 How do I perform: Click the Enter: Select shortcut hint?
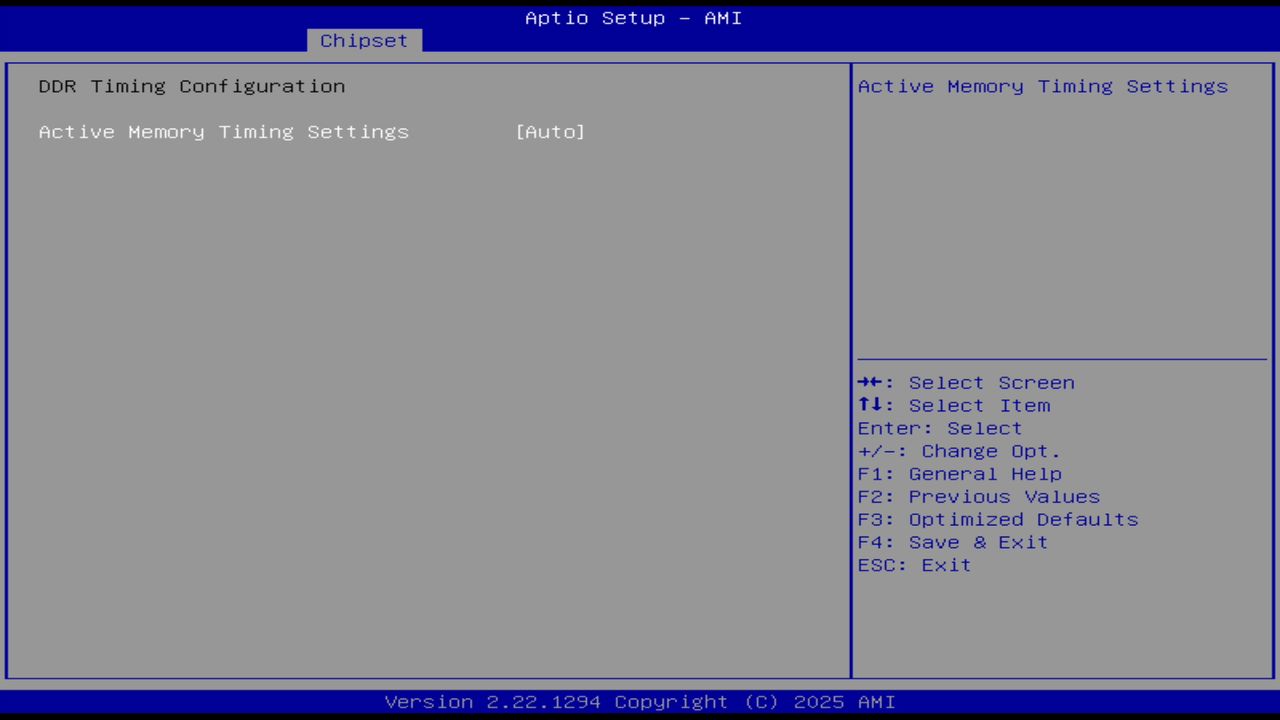click(x=939, y=428)
